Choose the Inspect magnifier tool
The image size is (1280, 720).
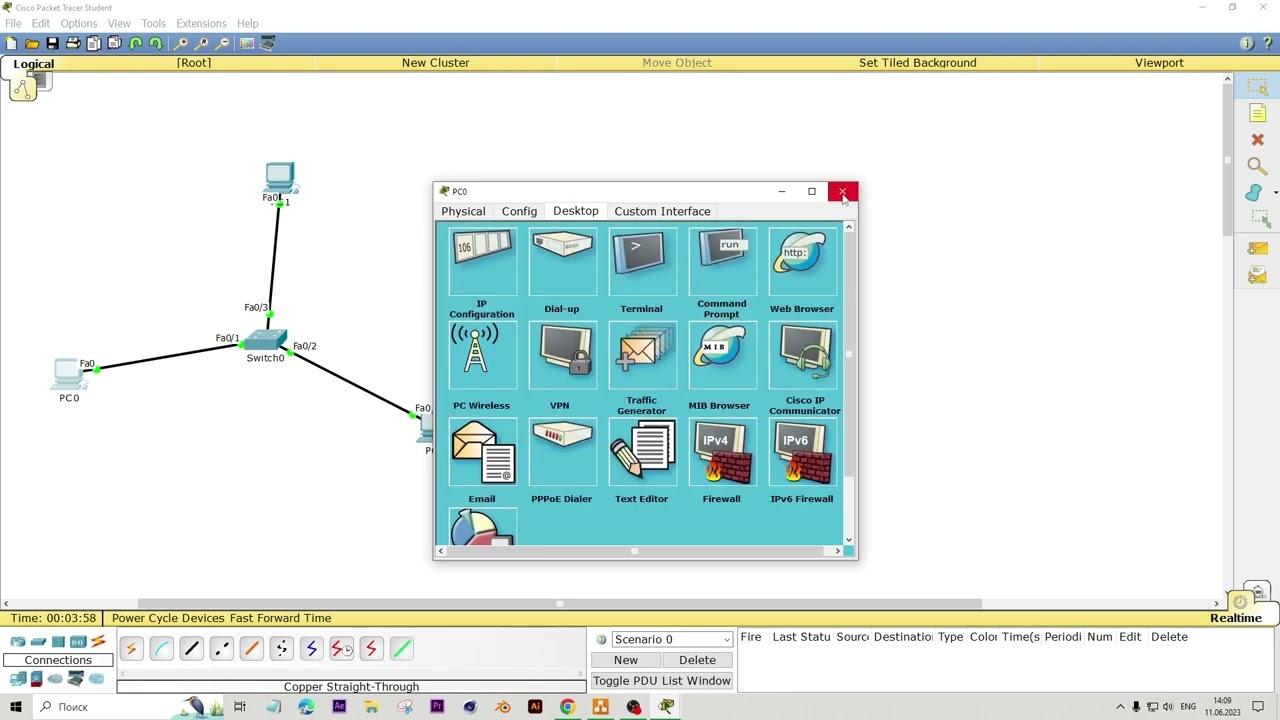pyautogui.click(x=1257, y=166)
